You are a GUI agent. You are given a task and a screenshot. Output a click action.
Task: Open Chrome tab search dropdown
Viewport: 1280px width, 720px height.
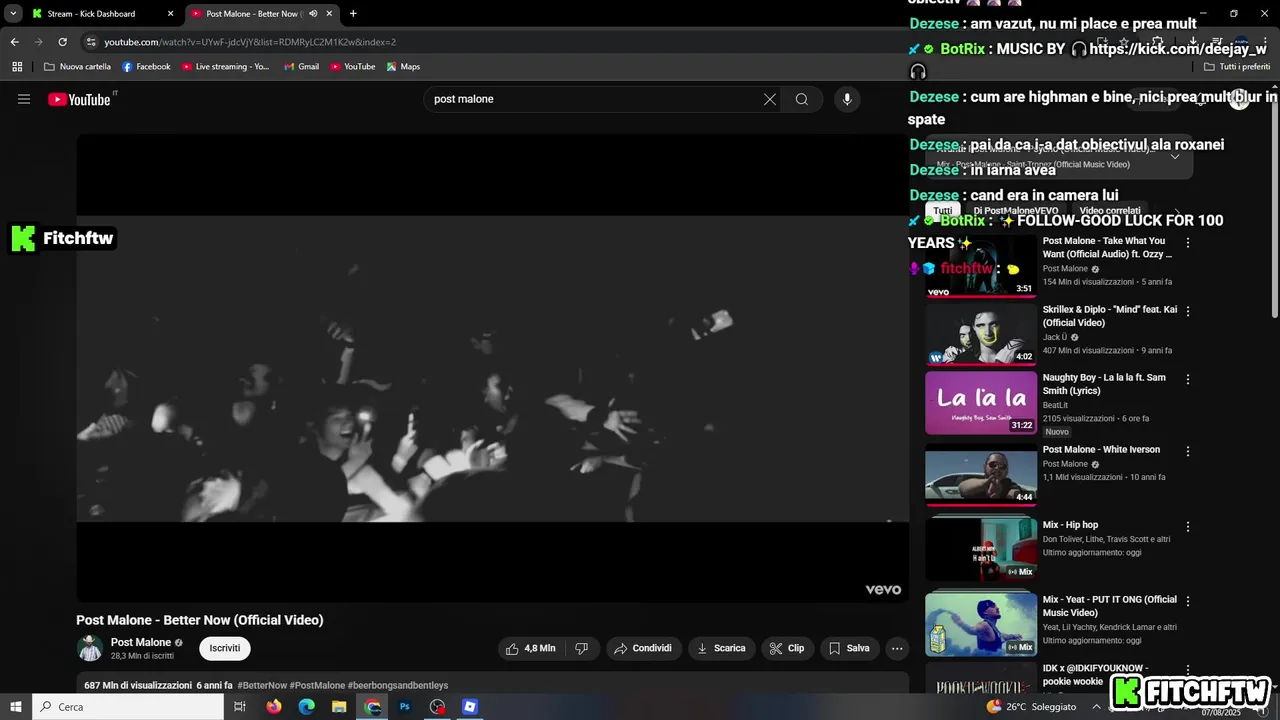point(13,14)
